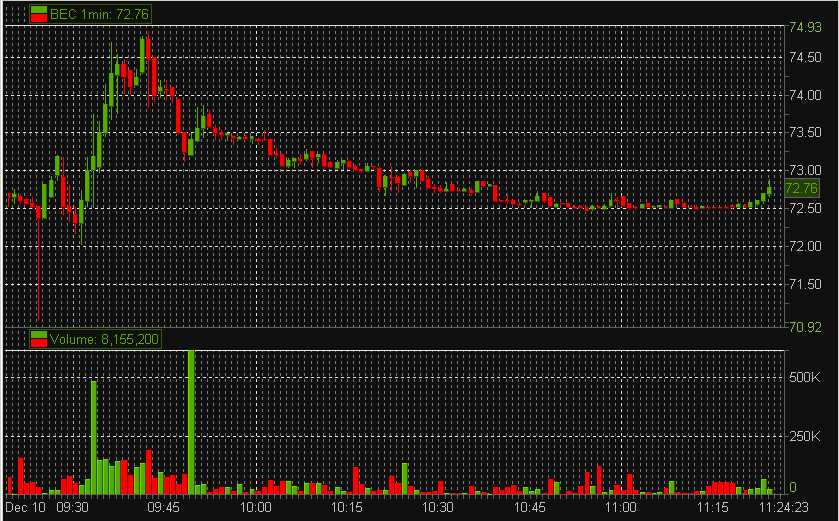Image resolution: width=839 pixels, height=521 pixels.
Task: Click the 71.50 price axis label
Action: [805, 284]
